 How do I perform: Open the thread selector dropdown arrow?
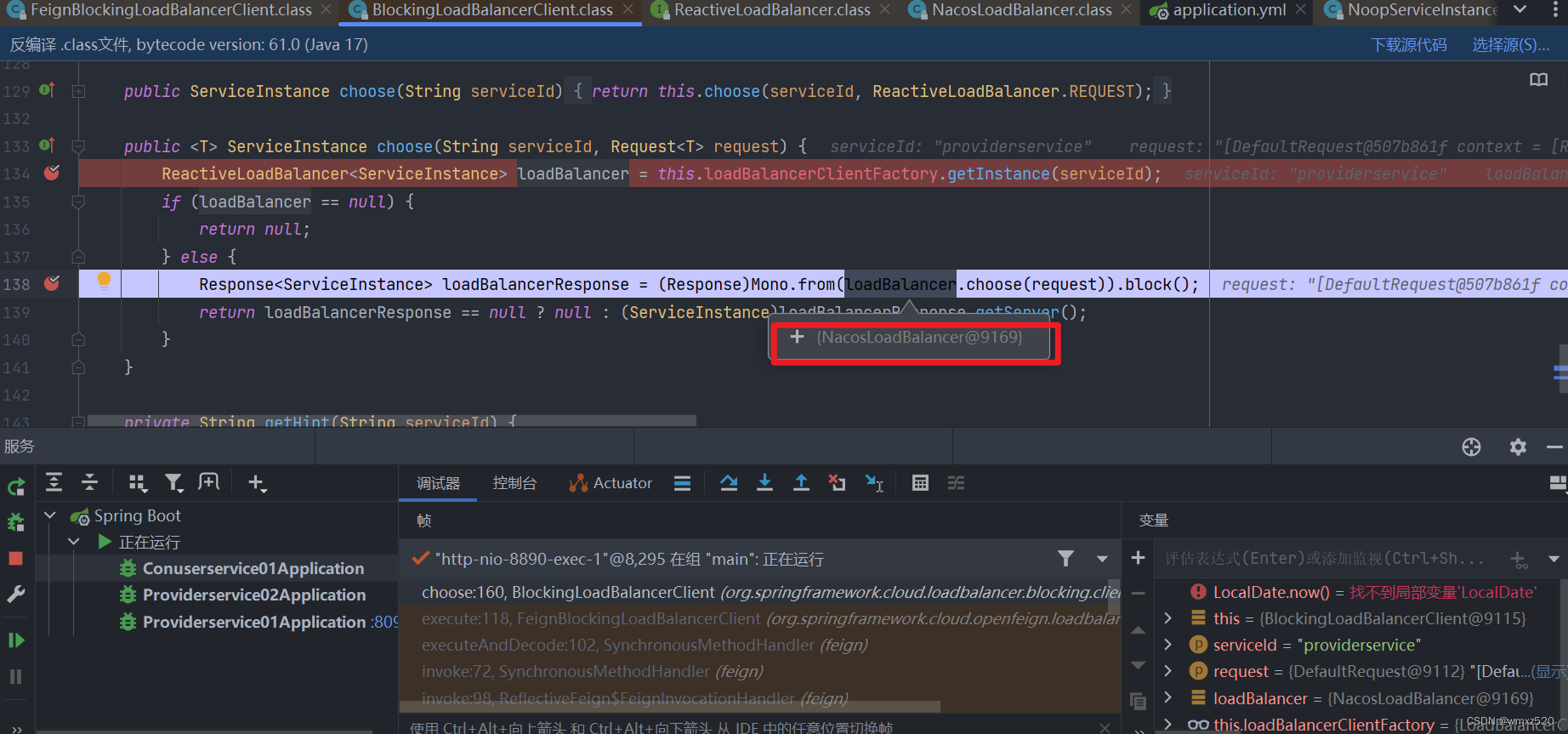(1102, 559)
